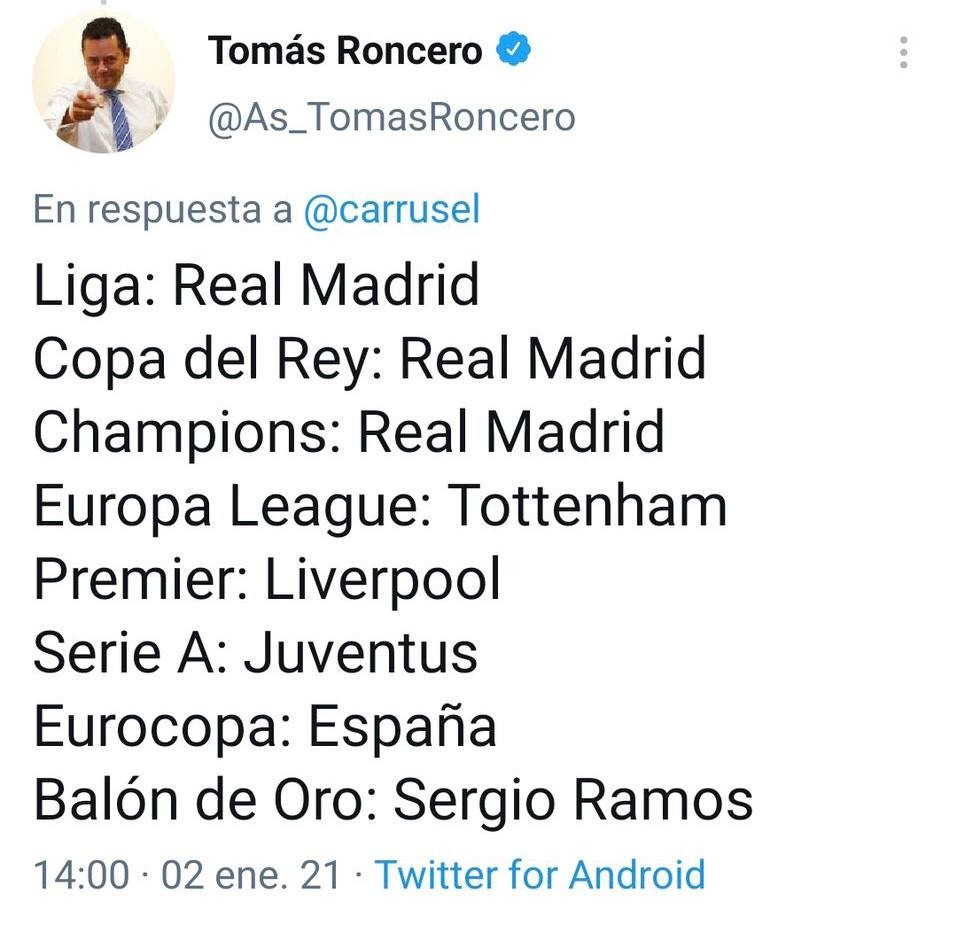Open Tomás Roncero's profile picture
Screen dimensions: 957x931
103,83
